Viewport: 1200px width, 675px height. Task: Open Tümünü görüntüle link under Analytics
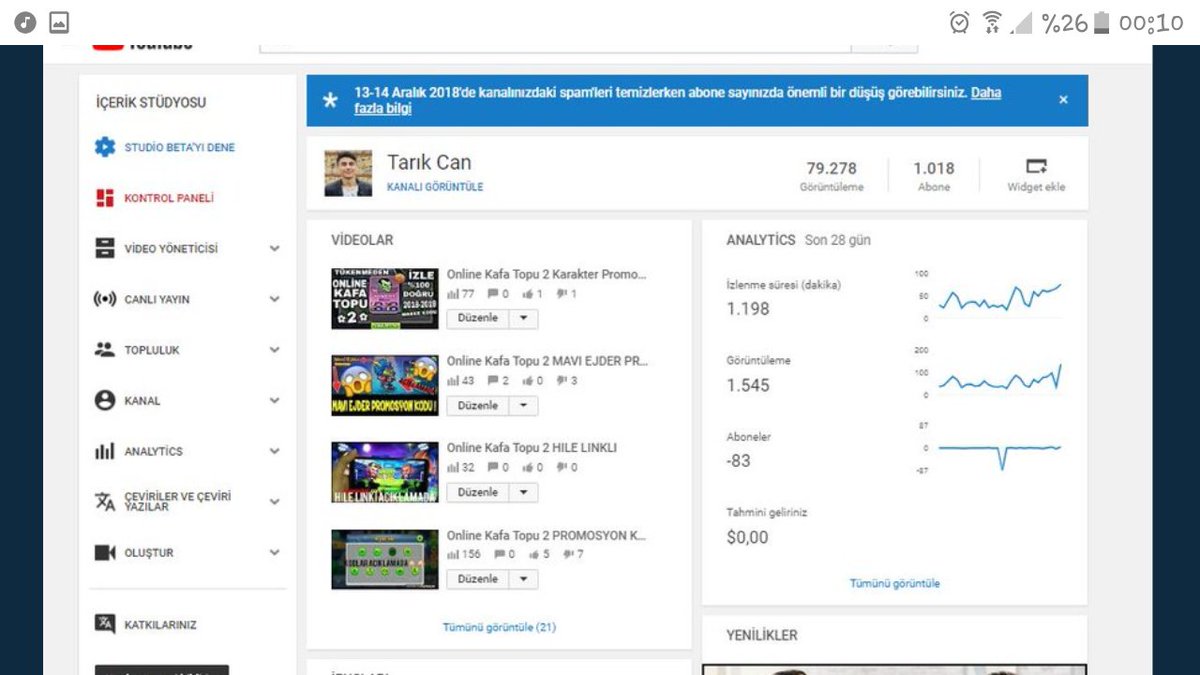(895, 583)
